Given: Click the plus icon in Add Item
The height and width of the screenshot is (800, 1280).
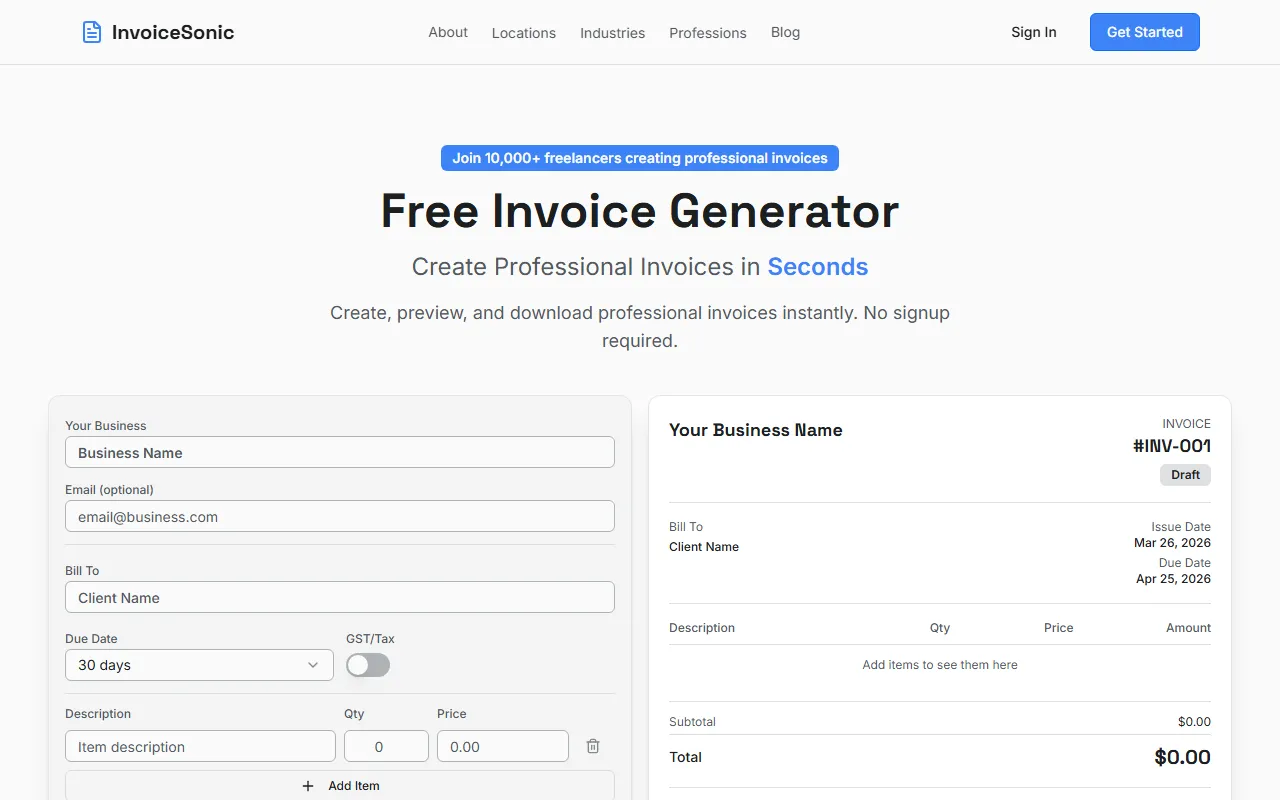Looking at the screenshot, I should pos(308,786).
